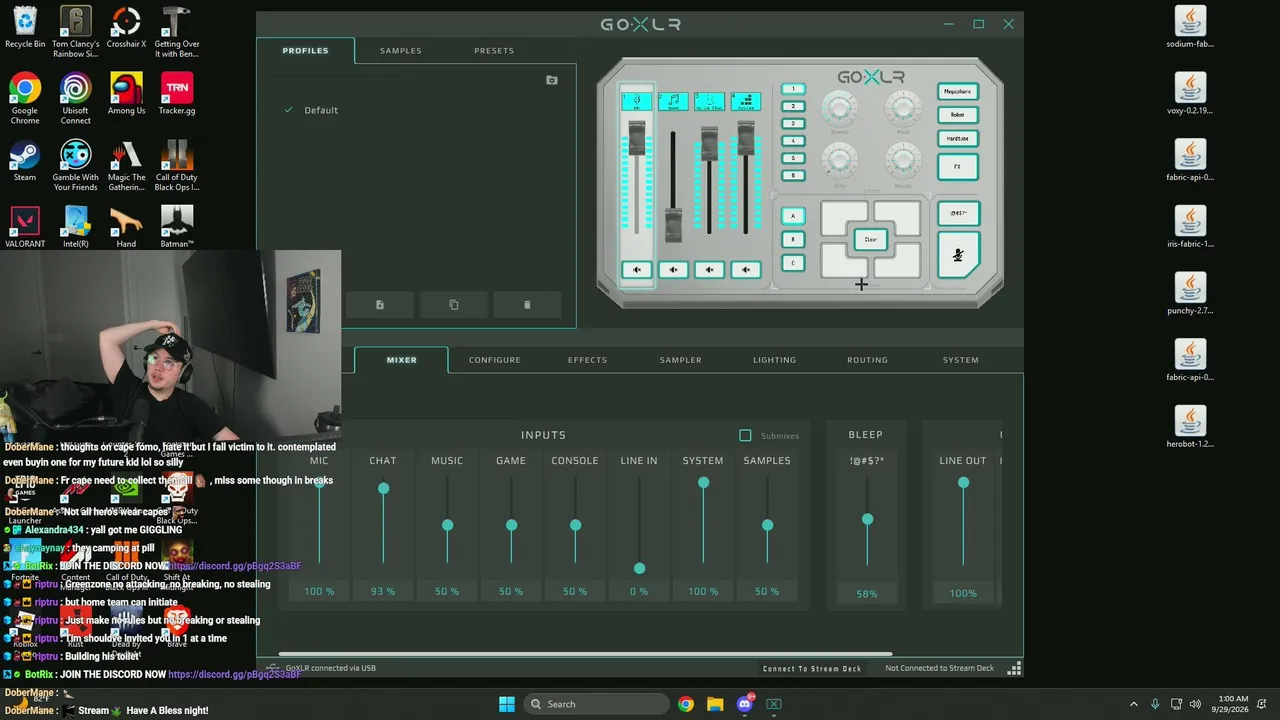The height and width of the screenshot is (720, 1280).
Task: Select the System channel display on fader 4
Action: (x=745, y=101)
